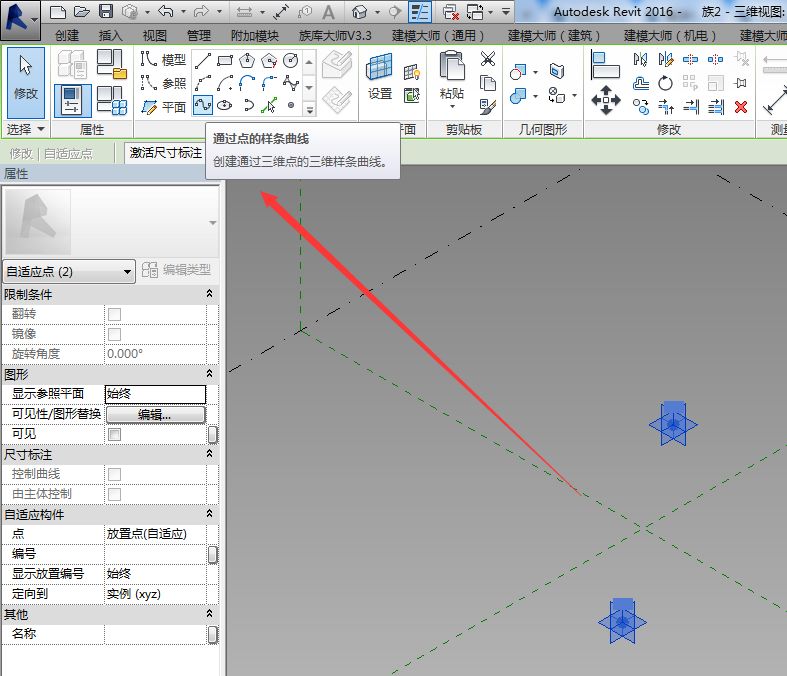The height and width of the screenshot is (676, 787).
Task: Open the Default 3D View house icon
Action: [359, 12]
